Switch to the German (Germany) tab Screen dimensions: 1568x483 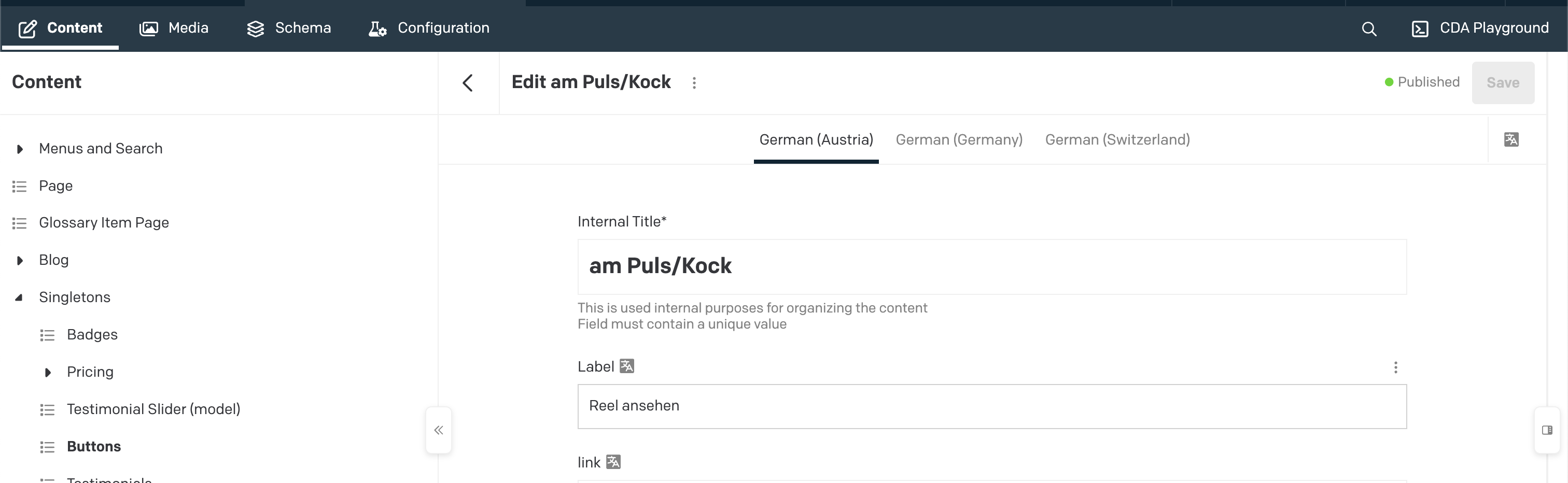[959, 140]
